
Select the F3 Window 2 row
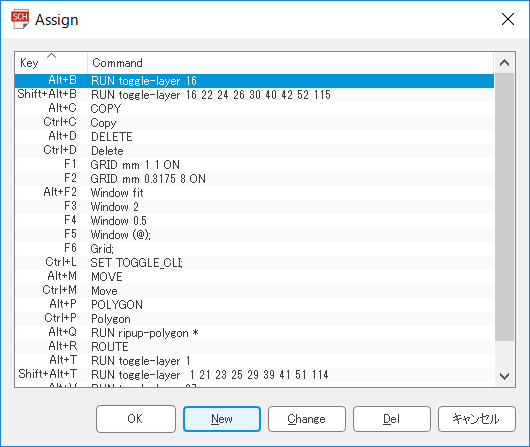(x=254, y=207)
